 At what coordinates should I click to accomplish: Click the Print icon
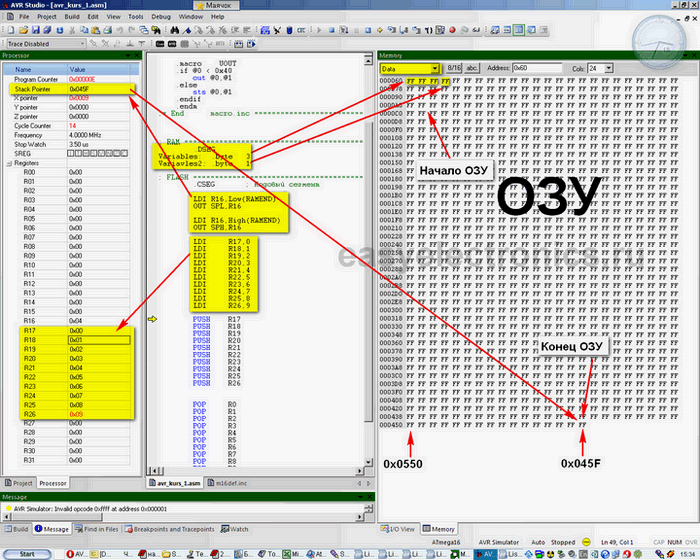(108, 30)
